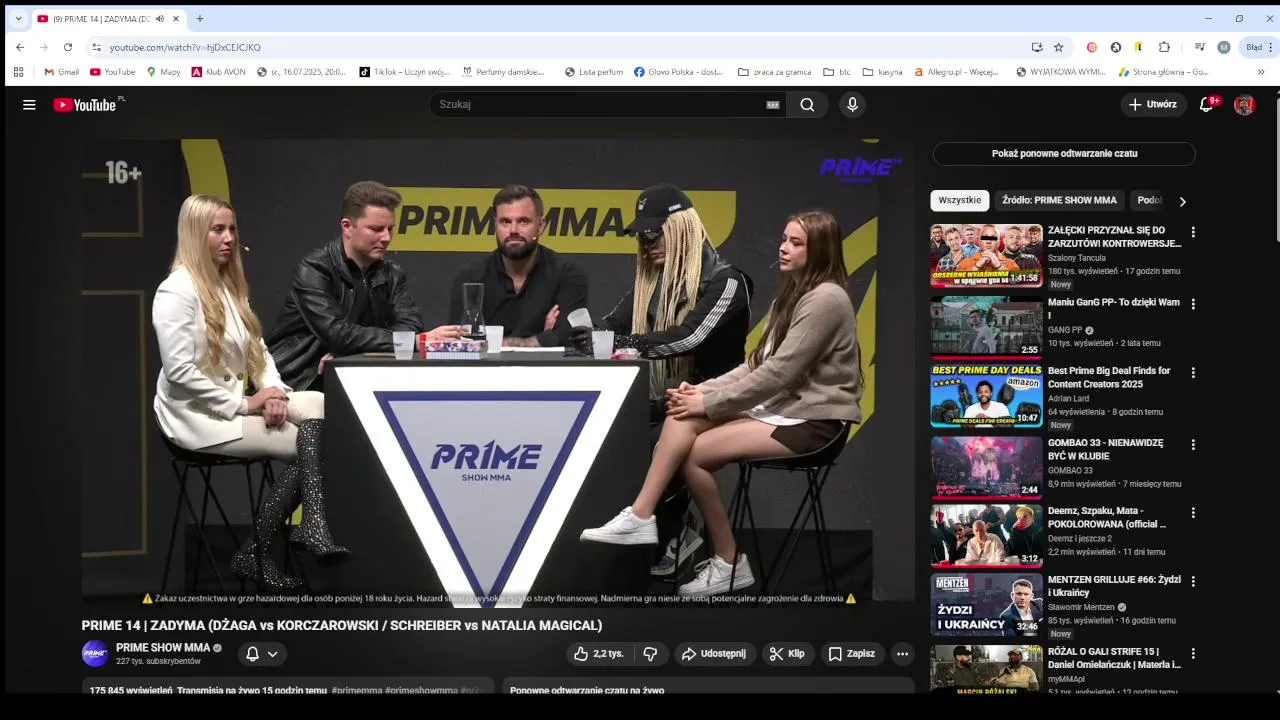
Task: Open the PRIME SHOW MMA channel name link
Action: (163, 648)
